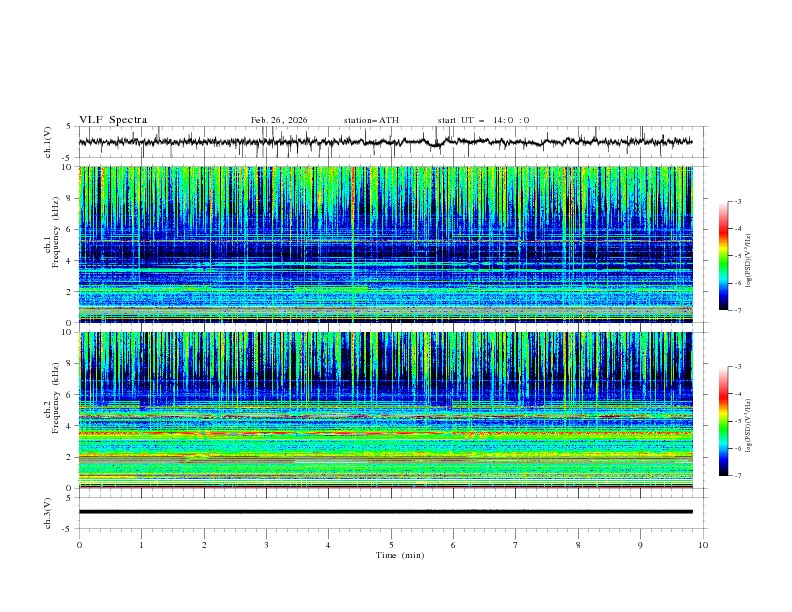Click inside the ch.2 spectrogram plot
792x612 pixels.
coord(391,410)
